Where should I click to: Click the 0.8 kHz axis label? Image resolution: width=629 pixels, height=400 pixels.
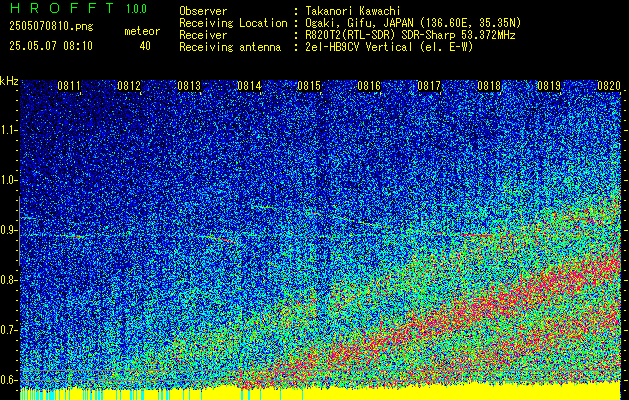click(8, 280)
